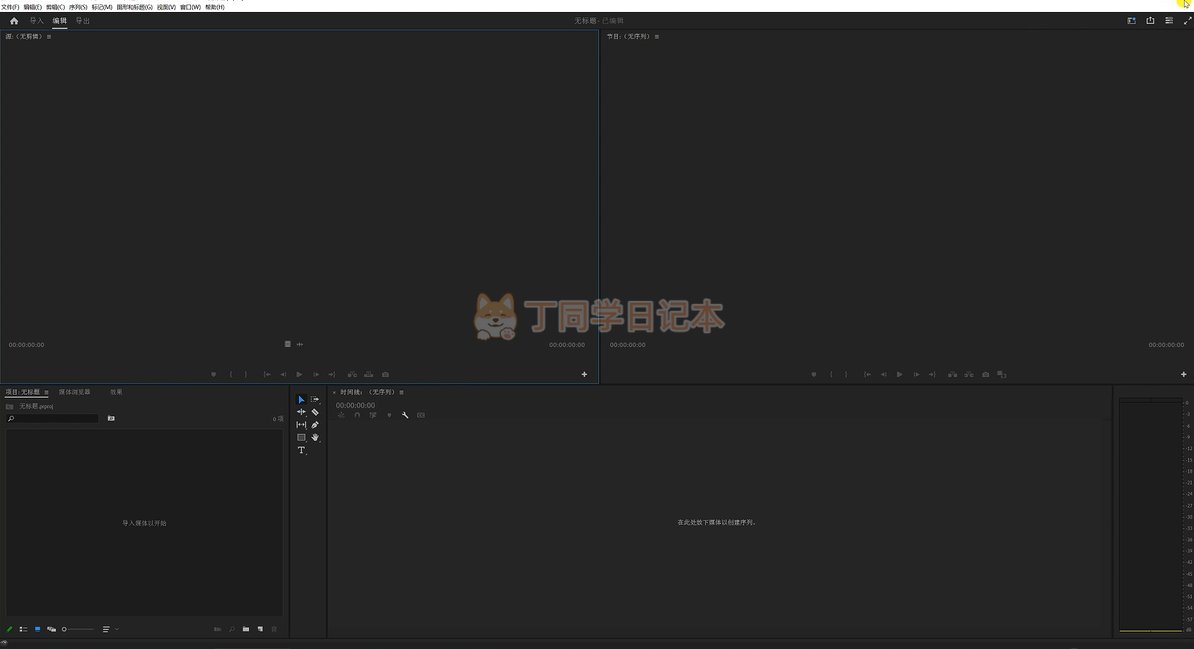The height and width of the screenshot is (649, 1194).
Task: Expand the Program monitor panel menu
Action: click(657, 36)
